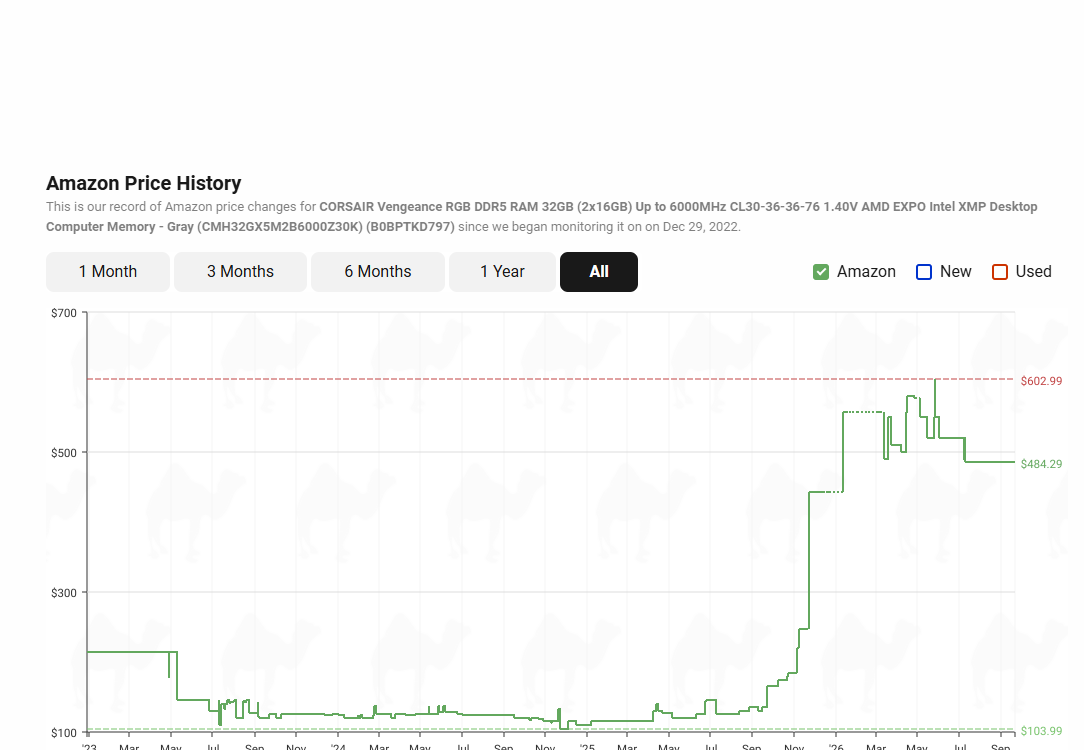Select the 3 Months range
Viewport: 1084px width, 750px height.
[x=240, y=272]
